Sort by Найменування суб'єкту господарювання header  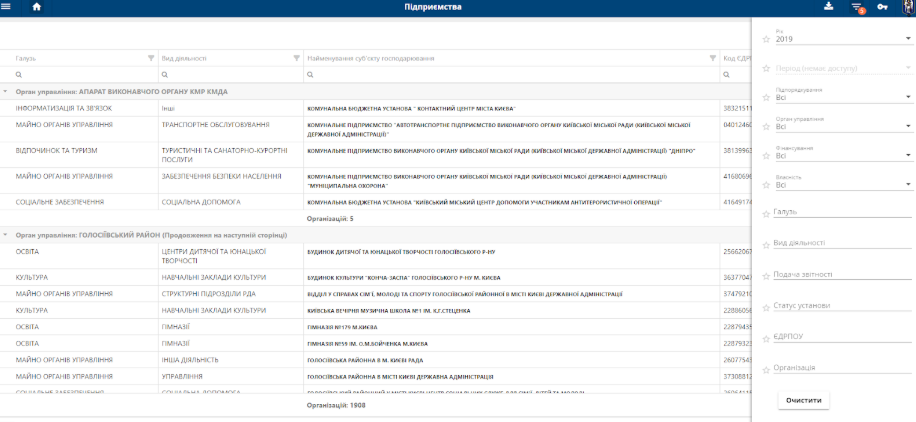point(370,58)
